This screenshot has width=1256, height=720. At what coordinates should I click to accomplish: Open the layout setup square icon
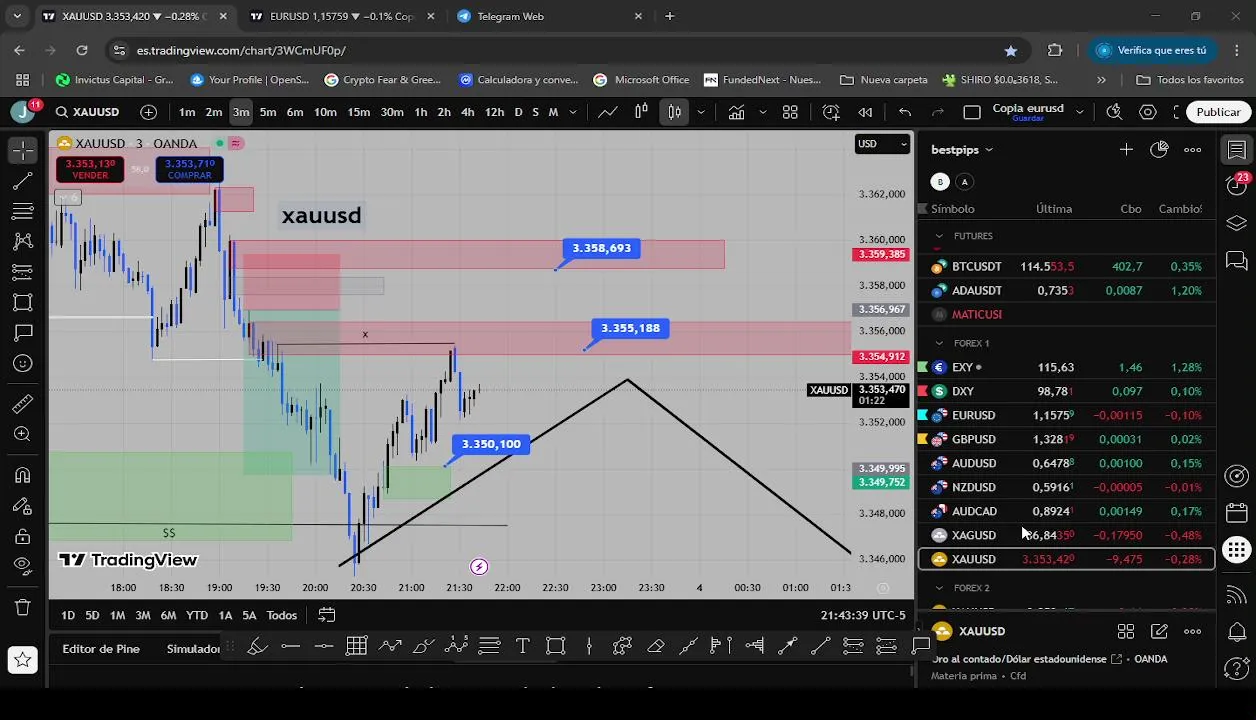pyautogui.click(x=972, y=112)
